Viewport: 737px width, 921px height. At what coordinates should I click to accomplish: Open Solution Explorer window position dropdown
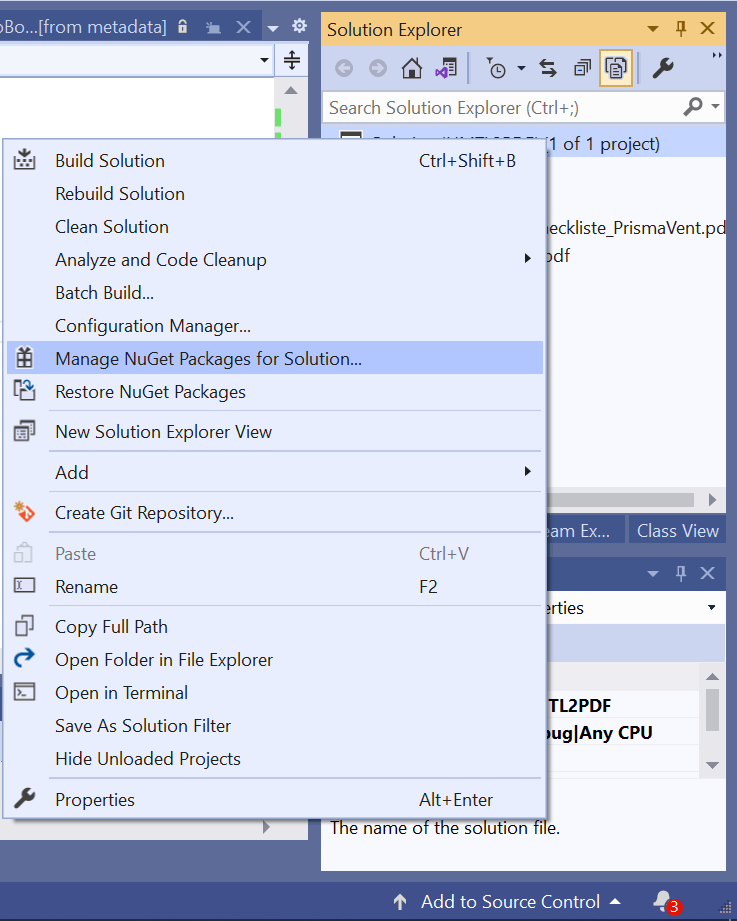[x=652, y=29]
